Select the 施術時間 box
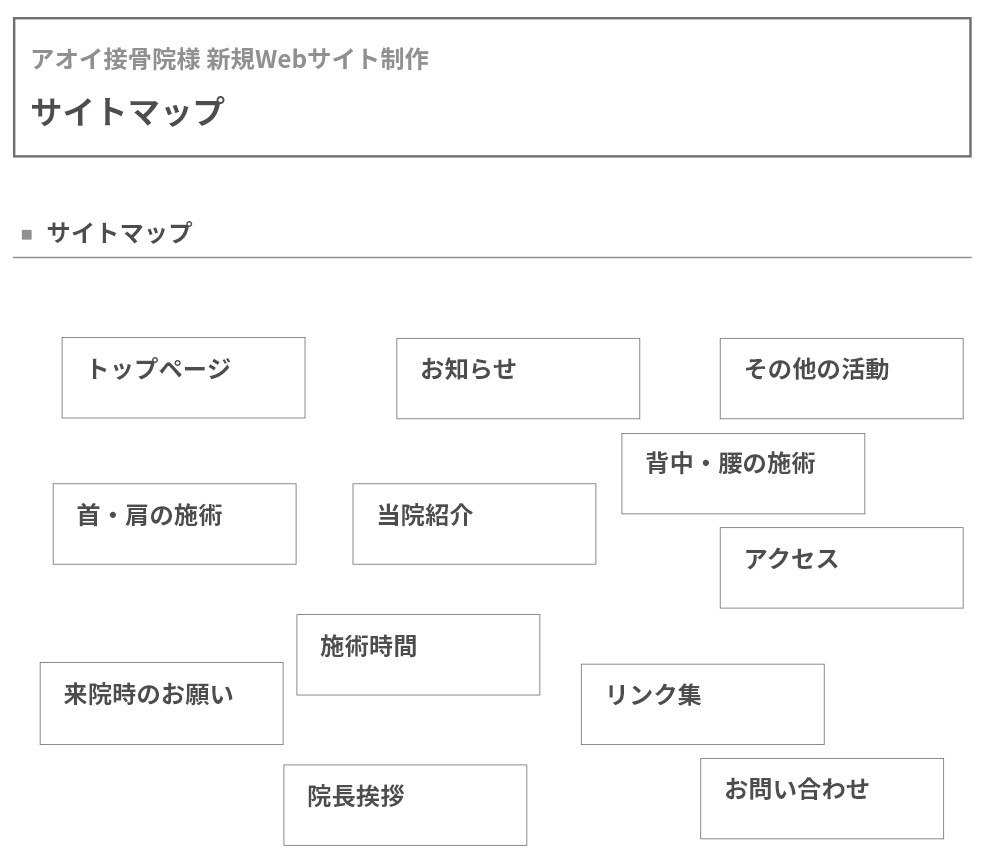 click(x=418, y=654)
